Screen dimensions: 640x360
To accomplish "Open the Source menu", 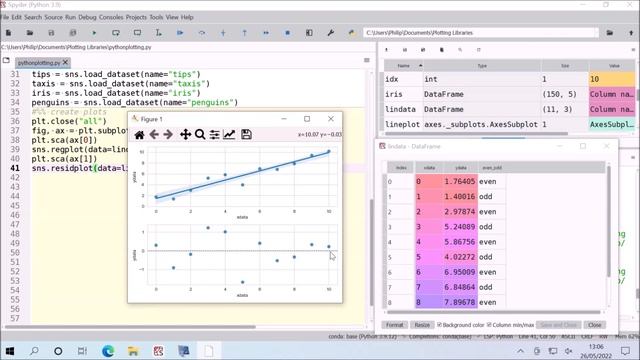I will click(53, 17).
